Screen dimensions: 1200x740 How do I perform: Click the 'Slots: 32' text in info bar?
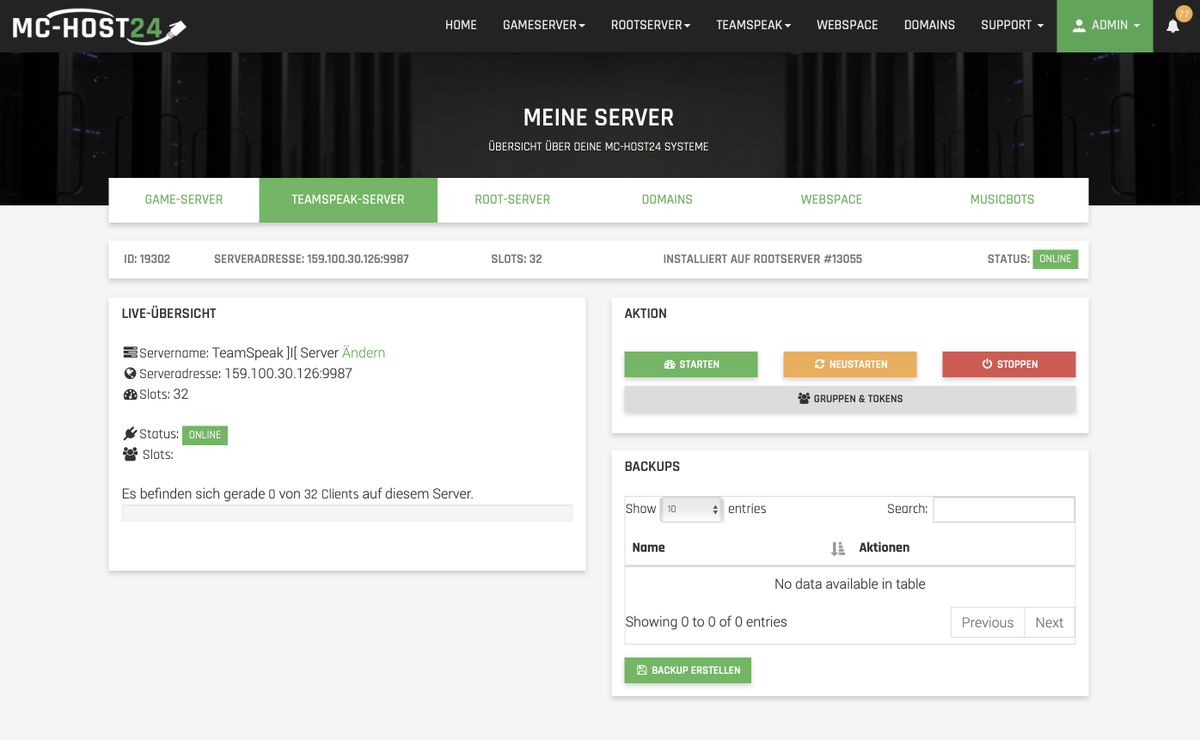[516, 259]
